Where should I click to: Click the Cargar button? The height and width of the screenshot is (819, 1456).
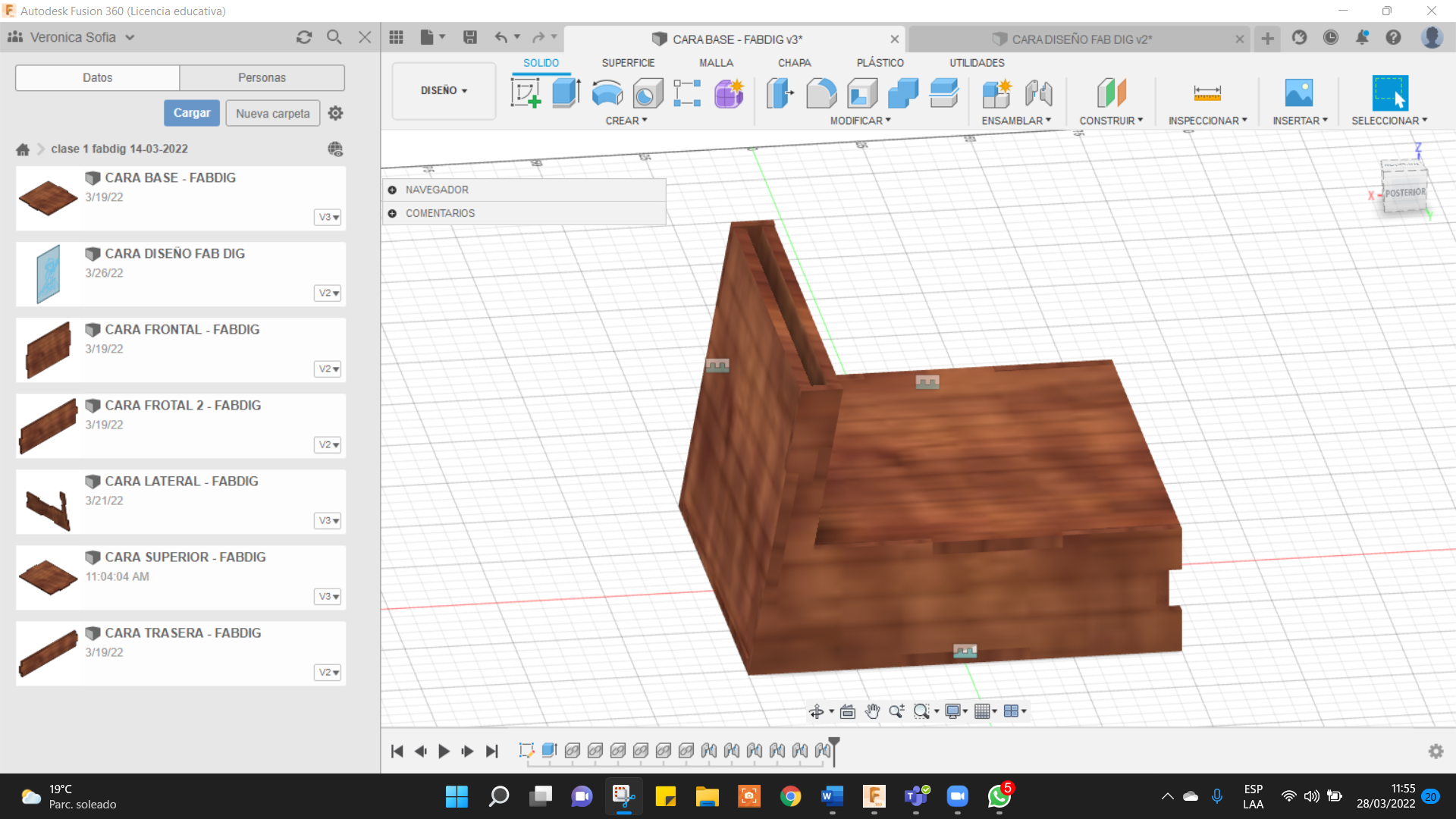(x=192, y=113)
